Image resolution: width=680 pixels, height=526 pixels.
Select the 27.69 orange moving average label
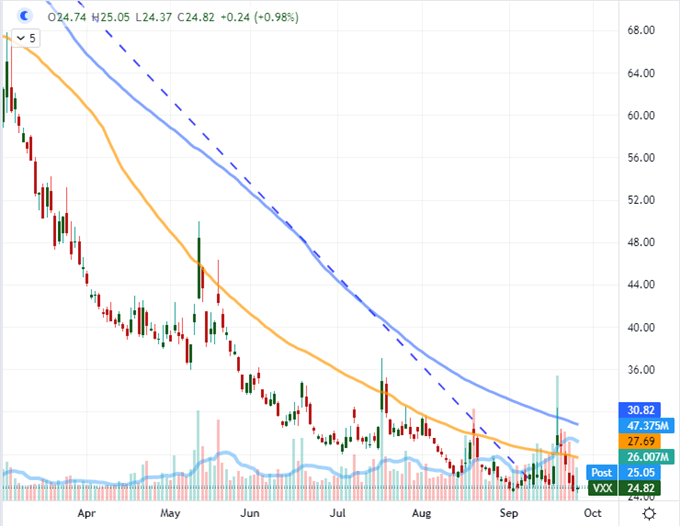tap(641, 441)
